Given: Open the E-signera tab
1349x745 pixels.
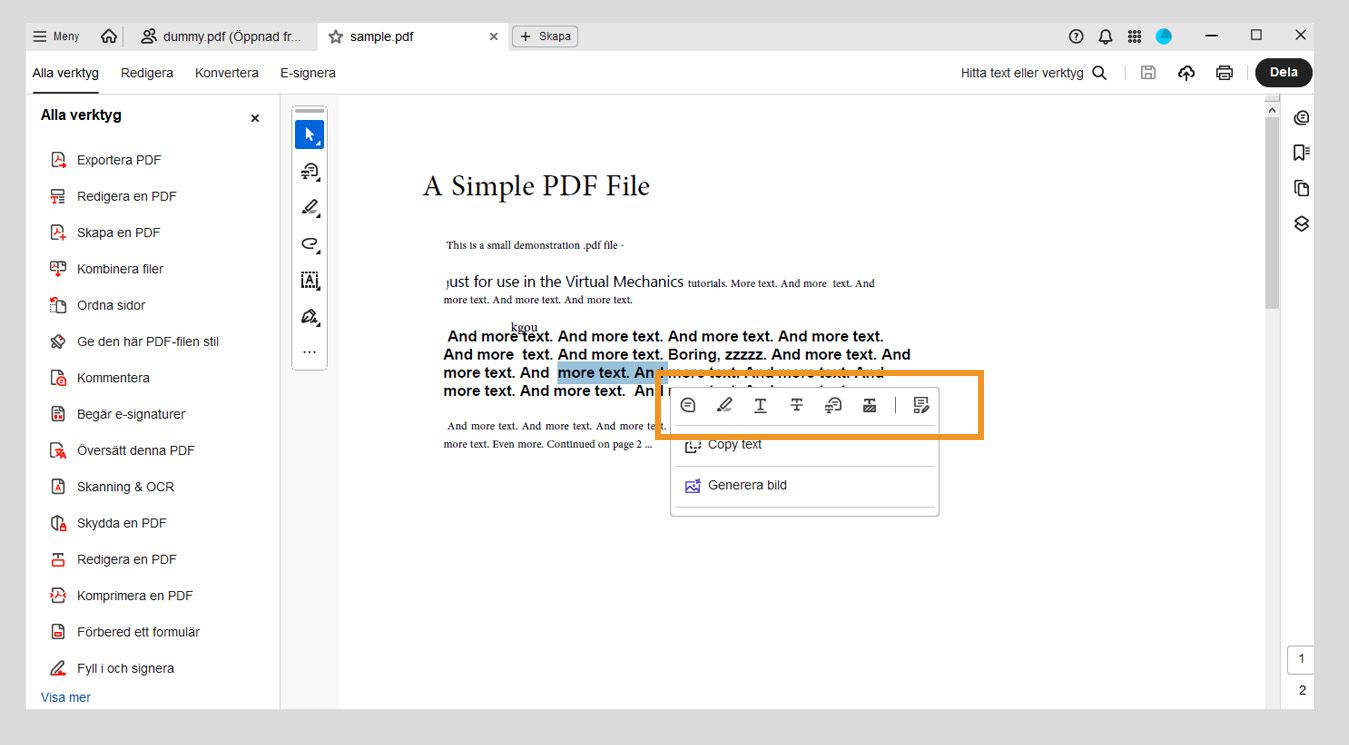Looking at the screenshot, I should 308,73.
